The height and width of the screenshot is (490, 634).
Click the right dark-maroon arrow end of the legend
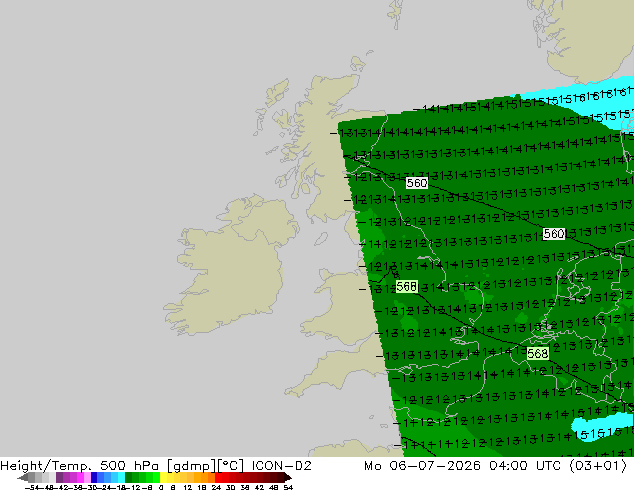288,477
